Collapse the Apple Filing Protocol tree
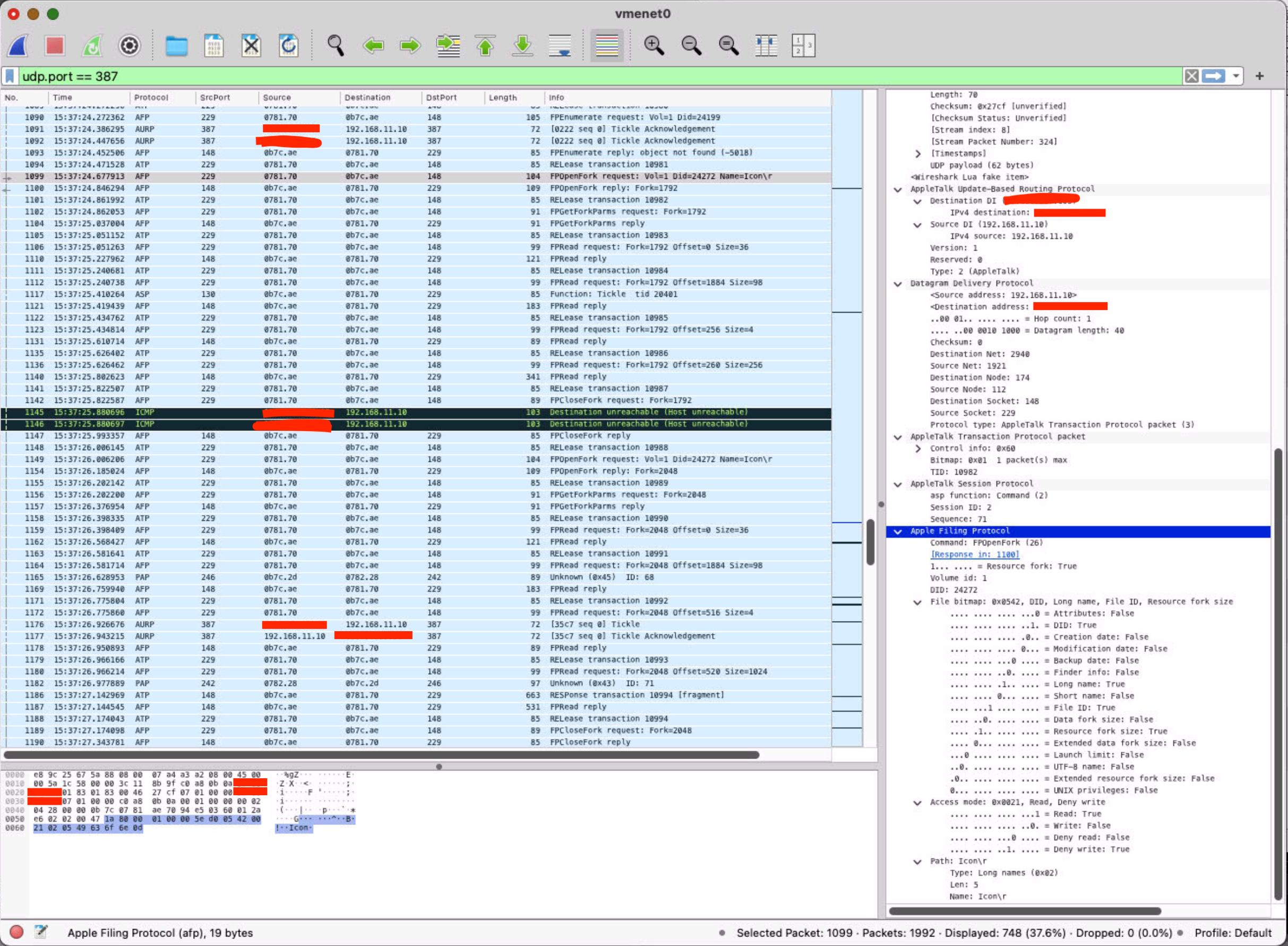The height and width of the screenshot is (946, 1288). coord(897,531)
